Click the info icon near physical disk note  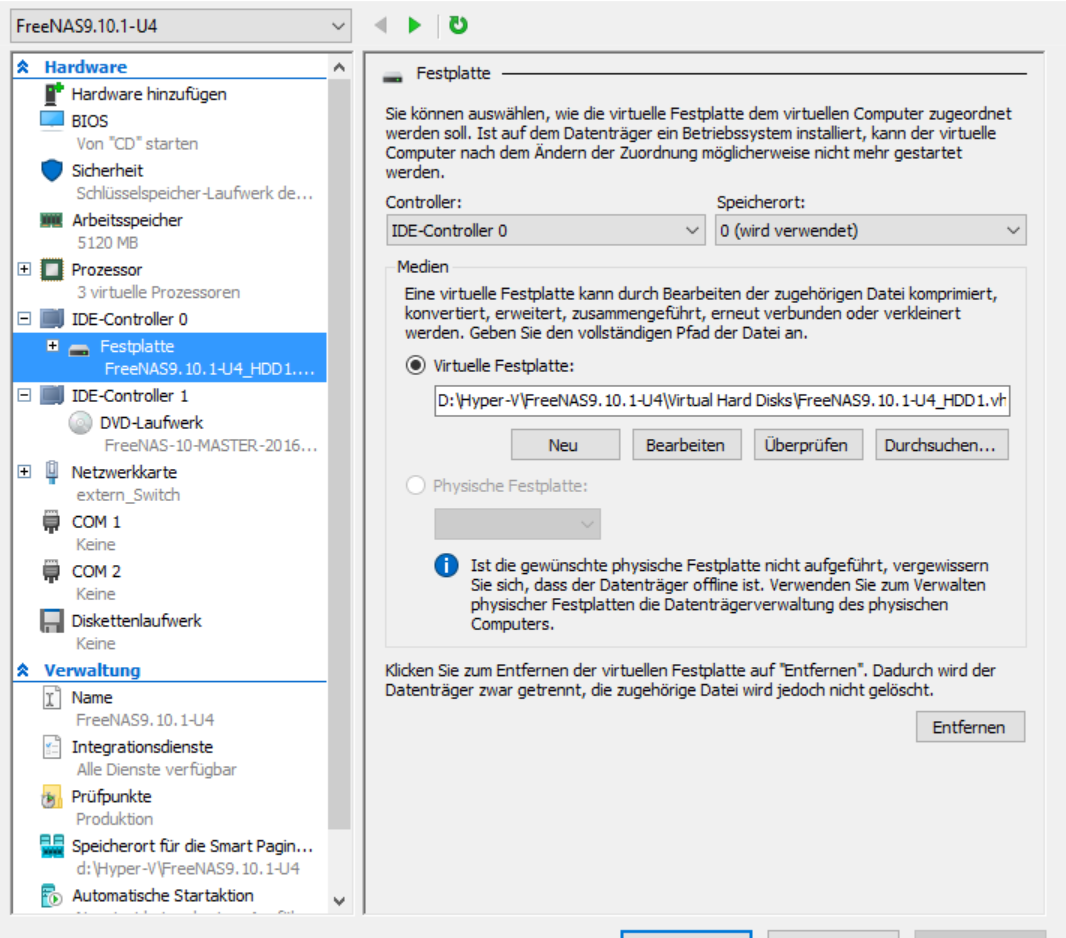(446, 565)
